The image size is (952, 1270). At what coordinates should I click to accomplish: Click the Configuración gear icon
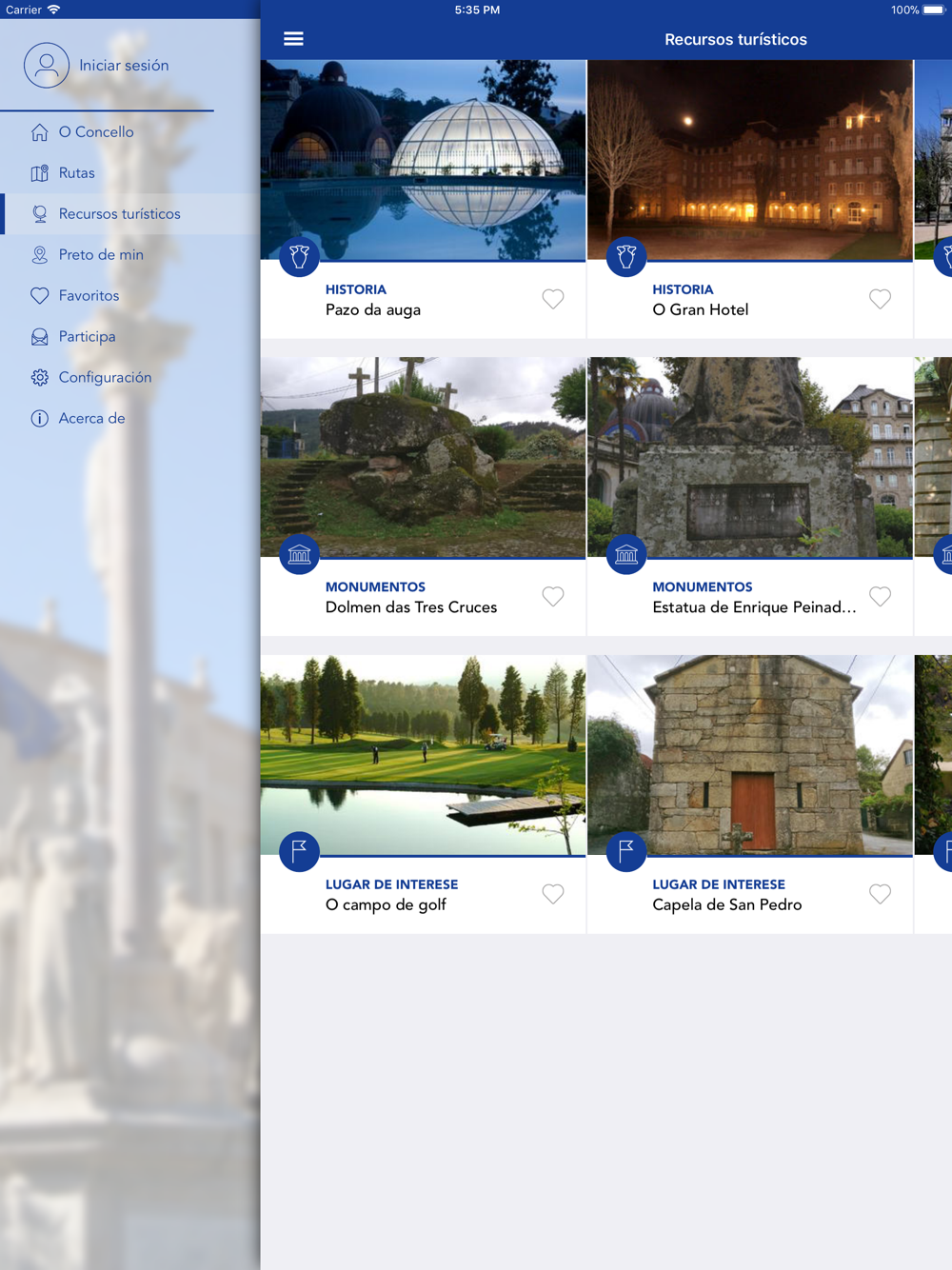(x=39, y=378)
